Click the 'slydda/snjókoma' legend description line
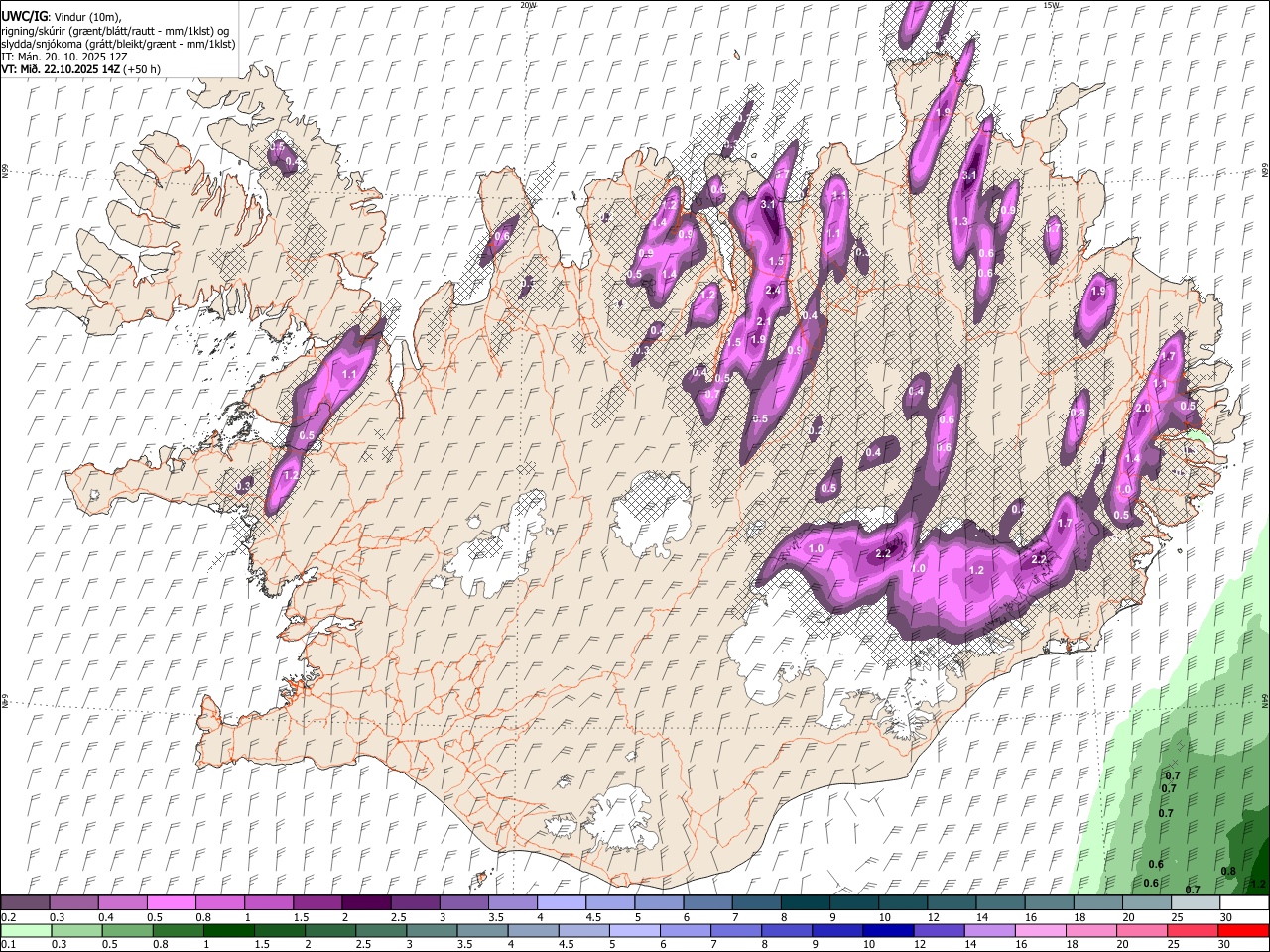The height and width of the screenshot is (952, 1270). [118, 44]
